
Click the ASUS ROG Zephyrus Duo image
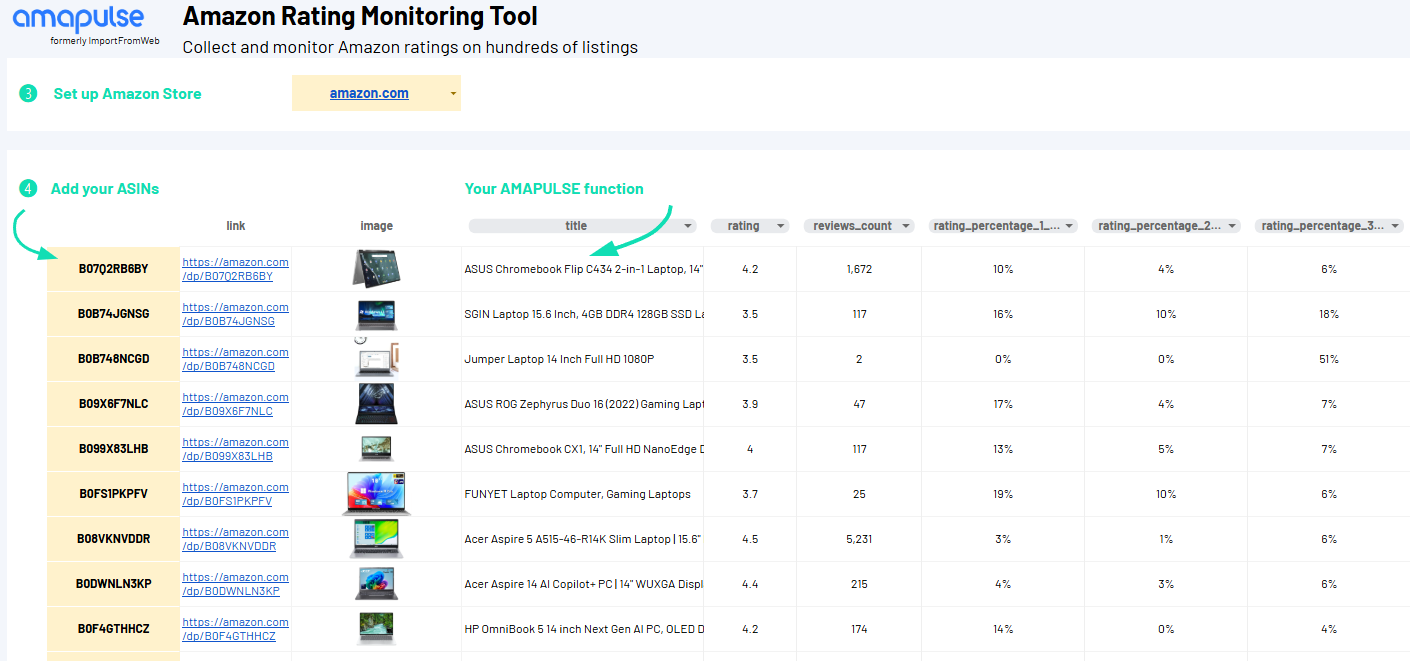tap(376, 404)
